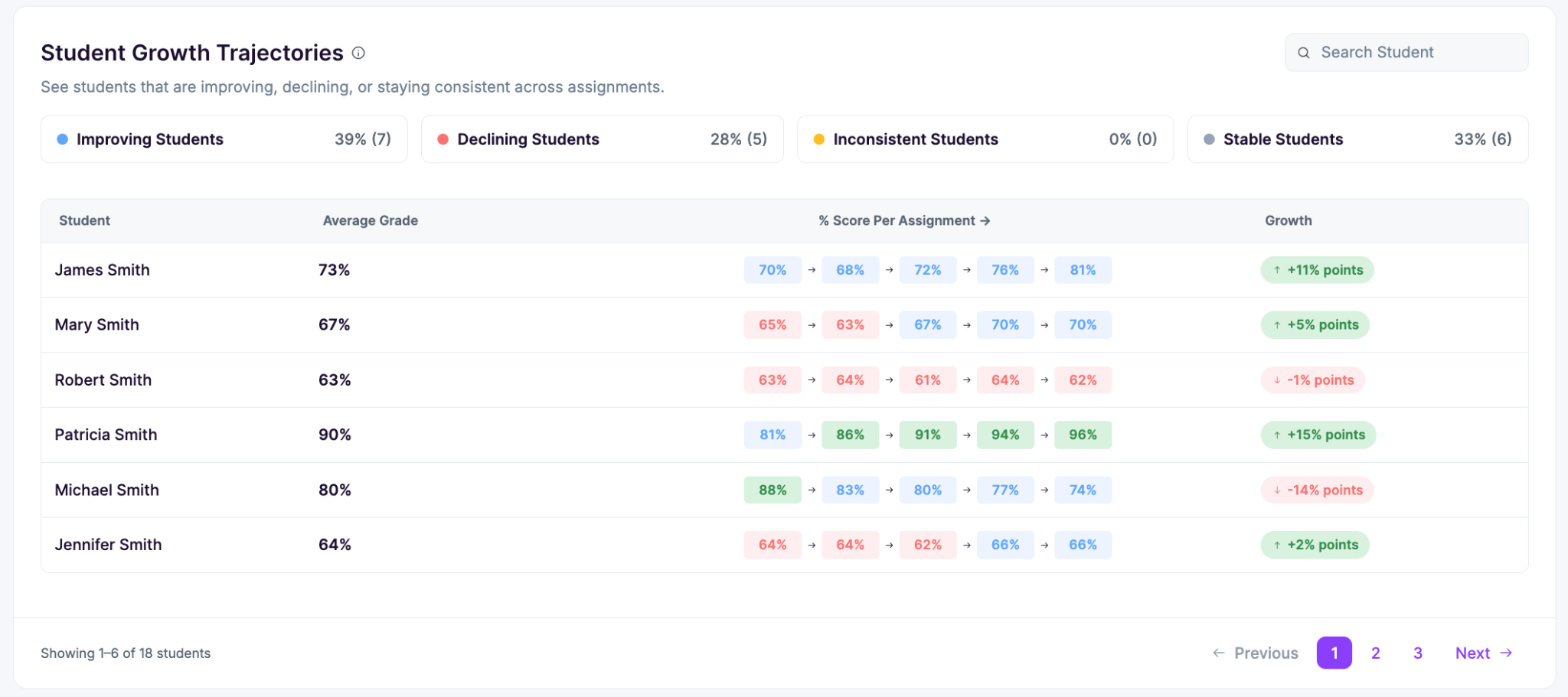This screenshot has width=1568, height=697.
Task: Filter by Declining Students card
Action: 603,139
